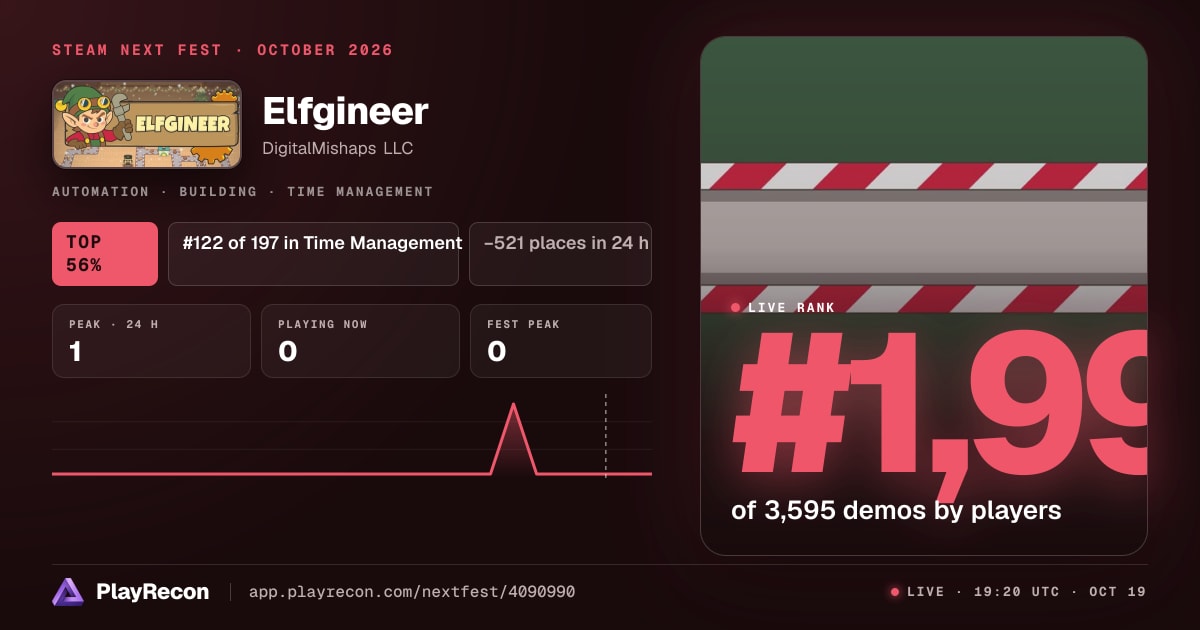
Task: Open the app.playrecon.com/nextfest/4090990 URL
Action: click(x=411, y=592)
